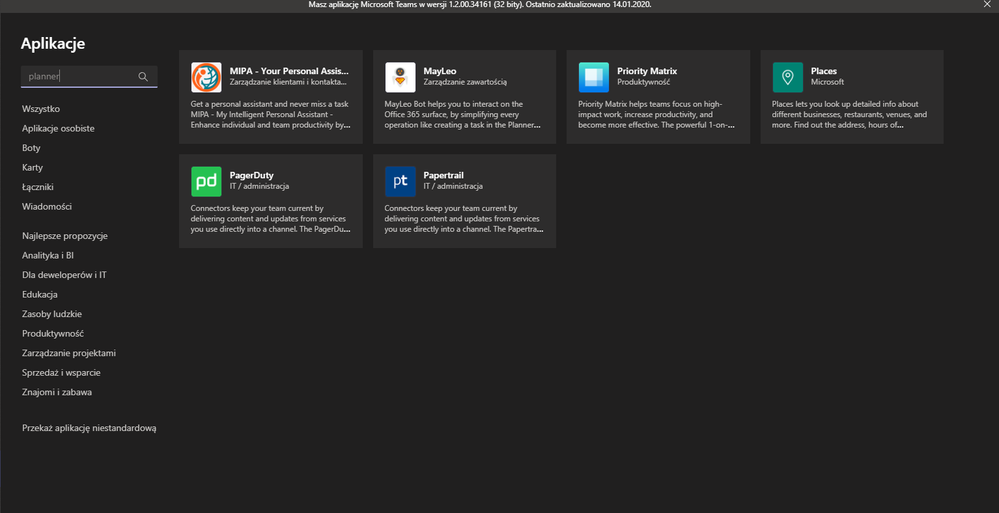Open MIPA - Your Personal Assistant title
This screenshot has height=513, width=999.
pyautogui.click(x=289, y=71)
